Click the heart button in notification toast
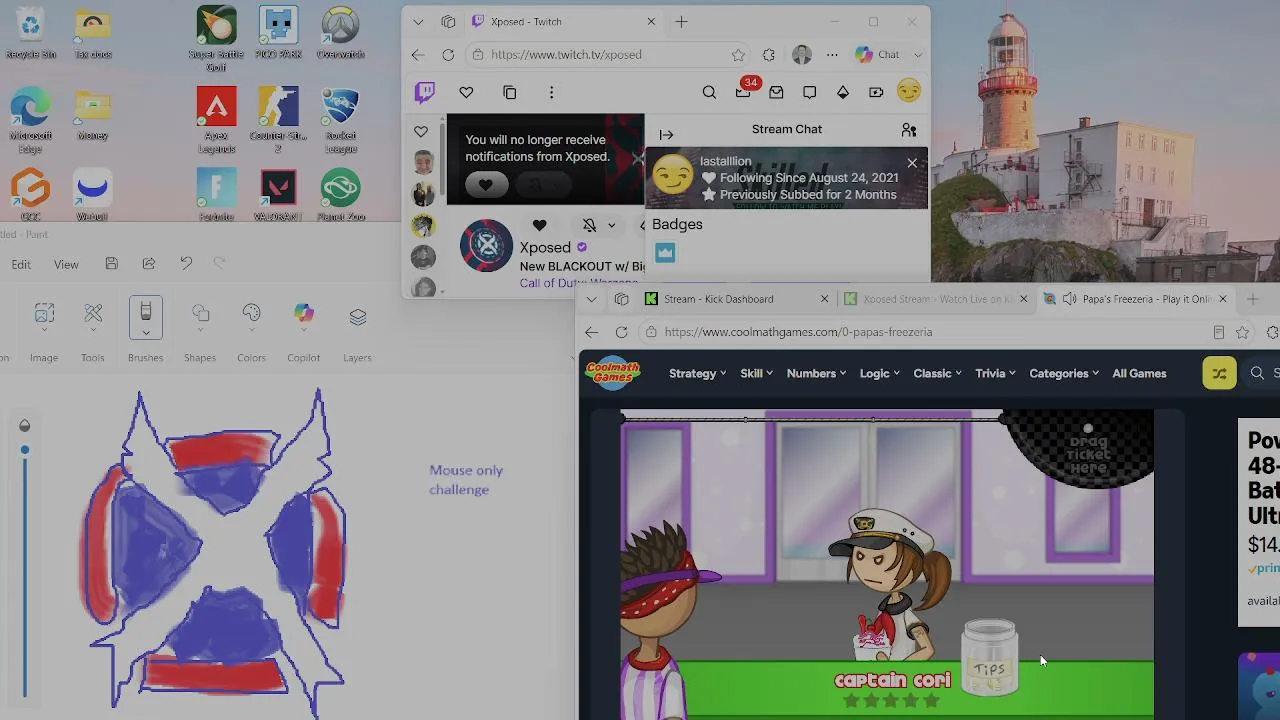The width and height of the screenshot is (1280, 720). [x=486, y=185]
